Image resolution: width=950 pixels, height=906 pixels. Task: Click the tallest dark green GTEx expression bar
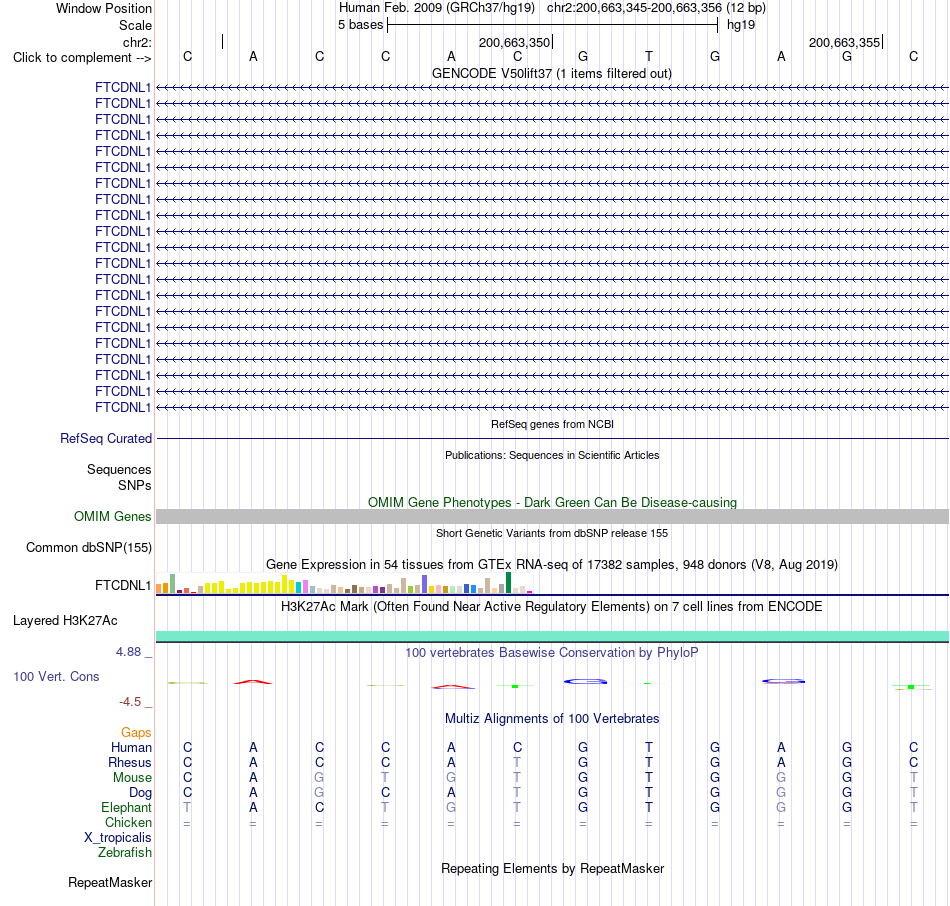(508, 582)
